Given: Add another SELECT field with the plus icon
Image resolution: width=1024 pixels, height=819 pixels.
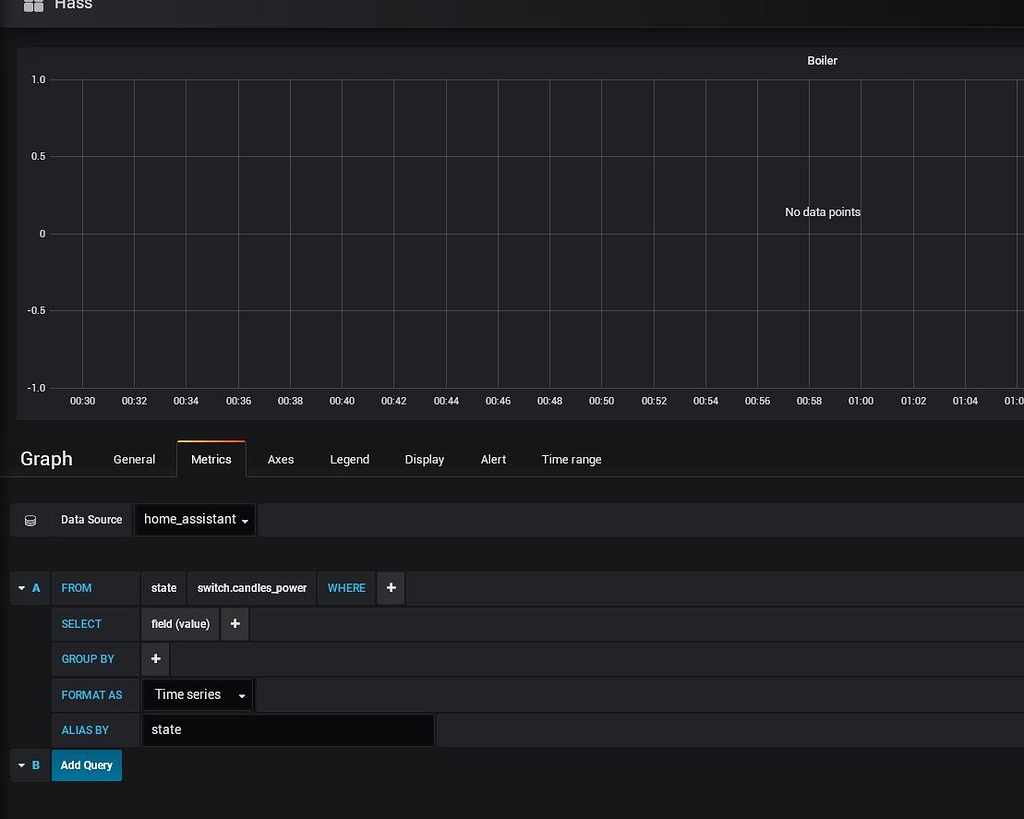Looking at the screenshot, I should pos(234,623).
